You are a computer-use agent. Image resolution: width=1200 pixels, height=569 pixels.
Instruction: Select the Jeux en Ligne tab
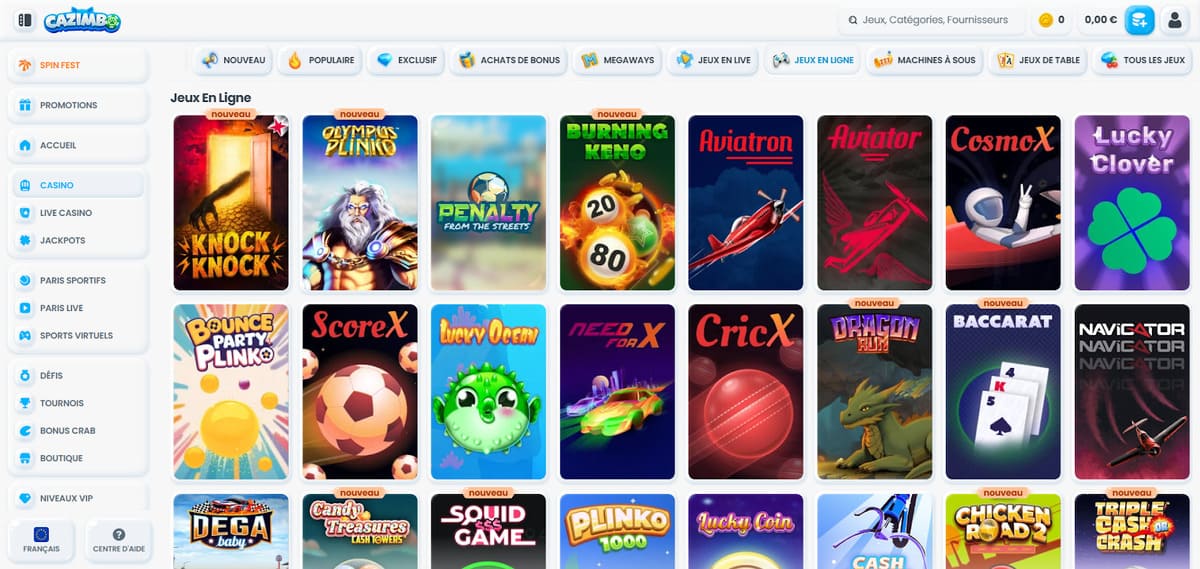pyautogui.click(x=812, y=60)
